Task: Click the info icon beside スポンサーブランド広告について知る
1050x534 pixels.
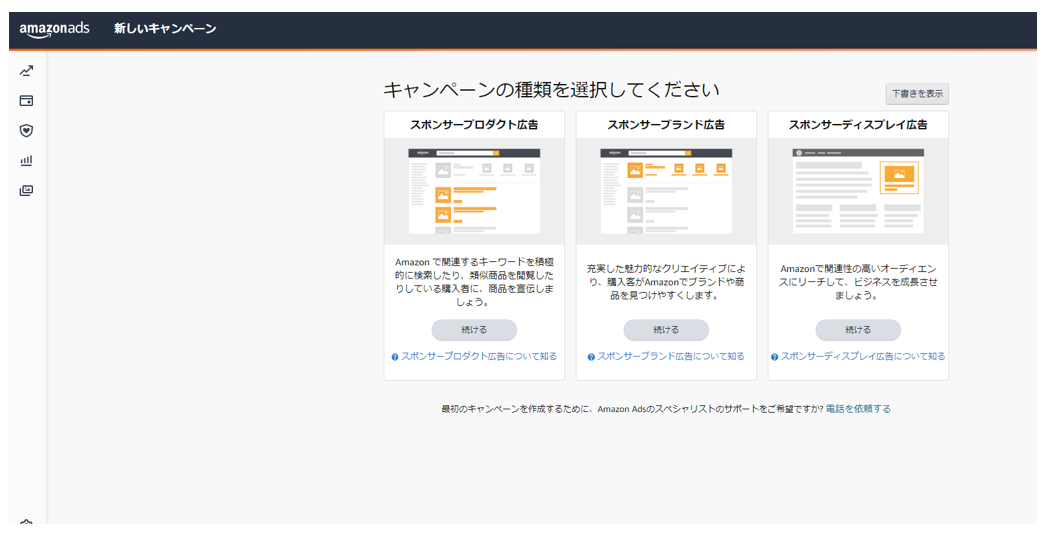Action: click(x=591, y=357)
